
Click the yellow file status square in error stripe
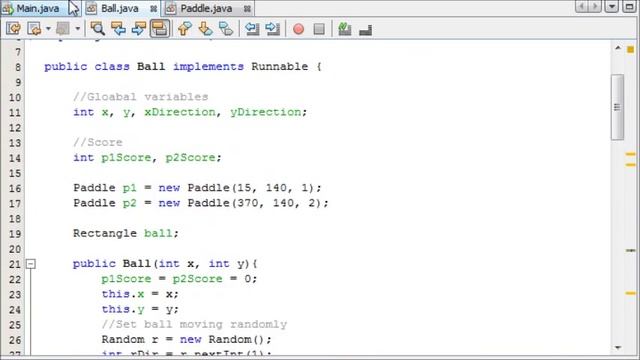(631, 50)
